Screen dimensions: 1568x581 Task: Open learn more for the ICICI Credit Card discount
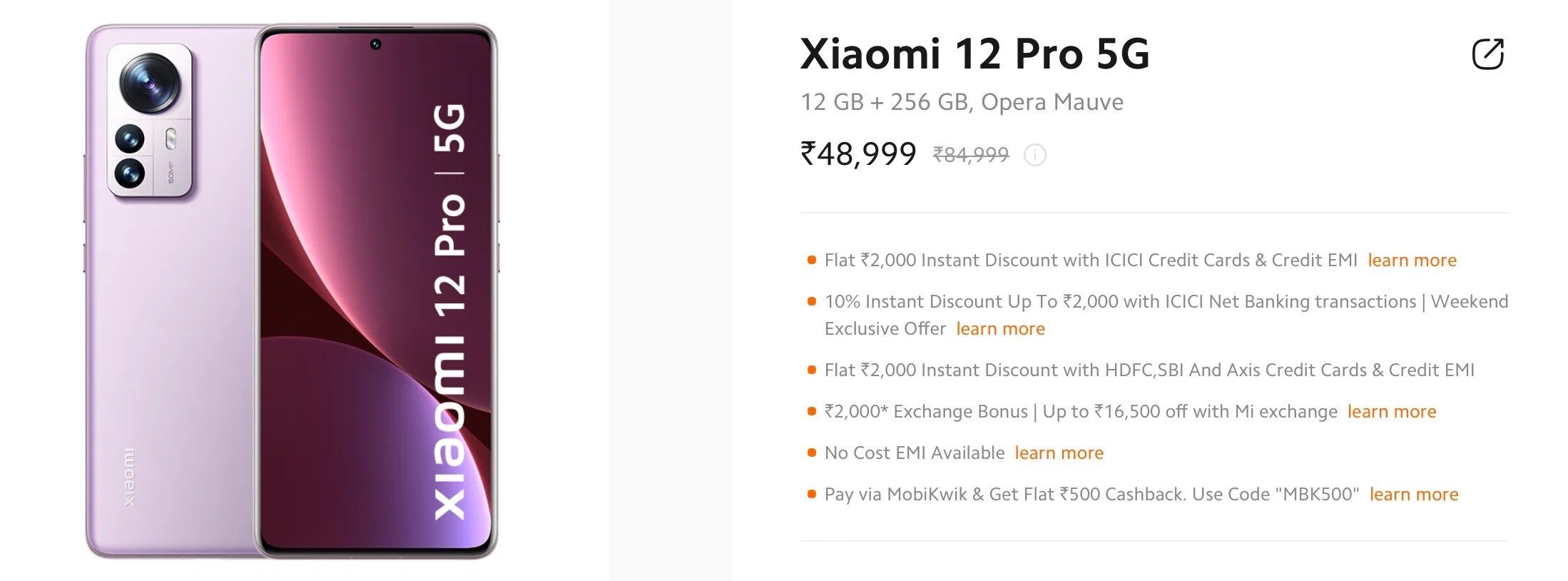1411,261
